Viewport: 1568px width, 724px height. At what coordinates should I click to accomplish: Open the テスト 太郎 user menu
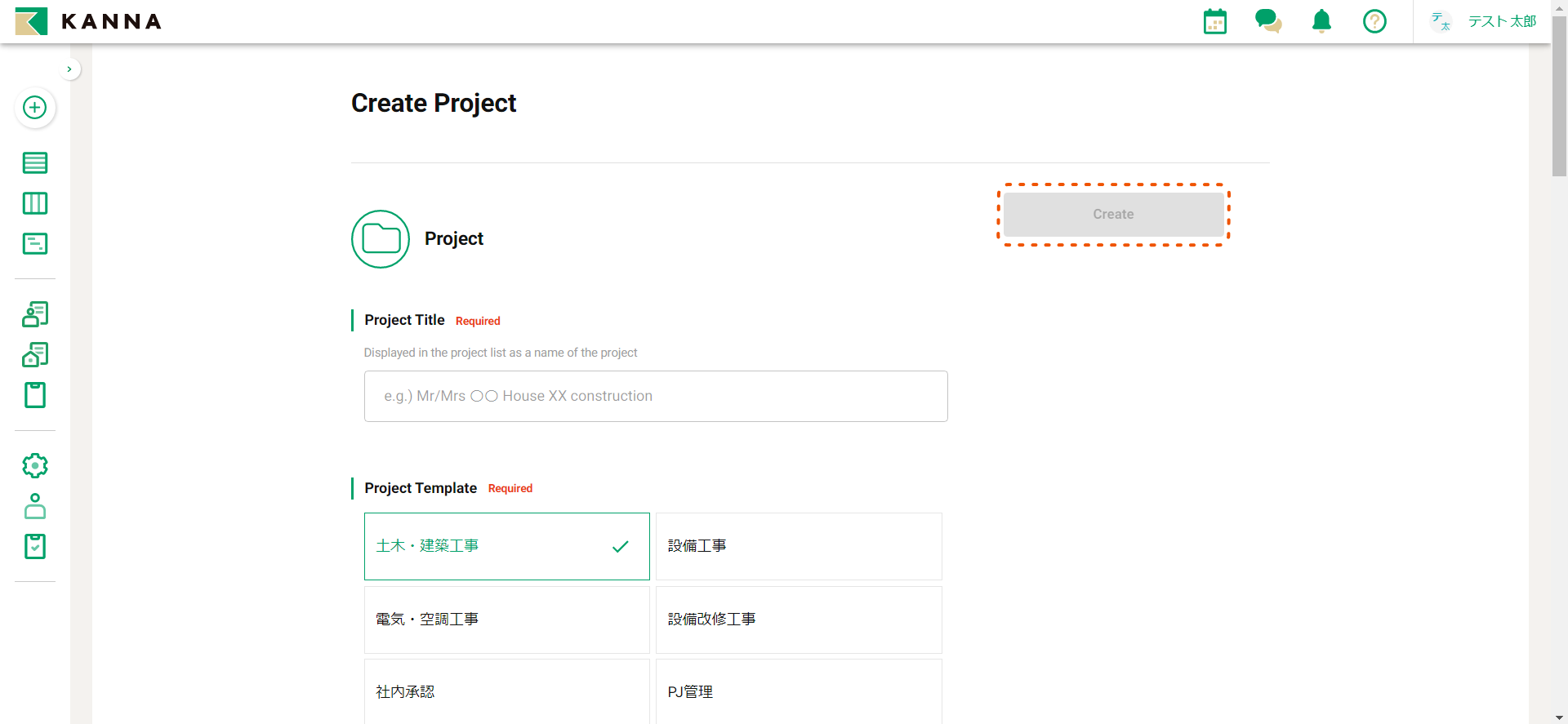point(1483,21)
